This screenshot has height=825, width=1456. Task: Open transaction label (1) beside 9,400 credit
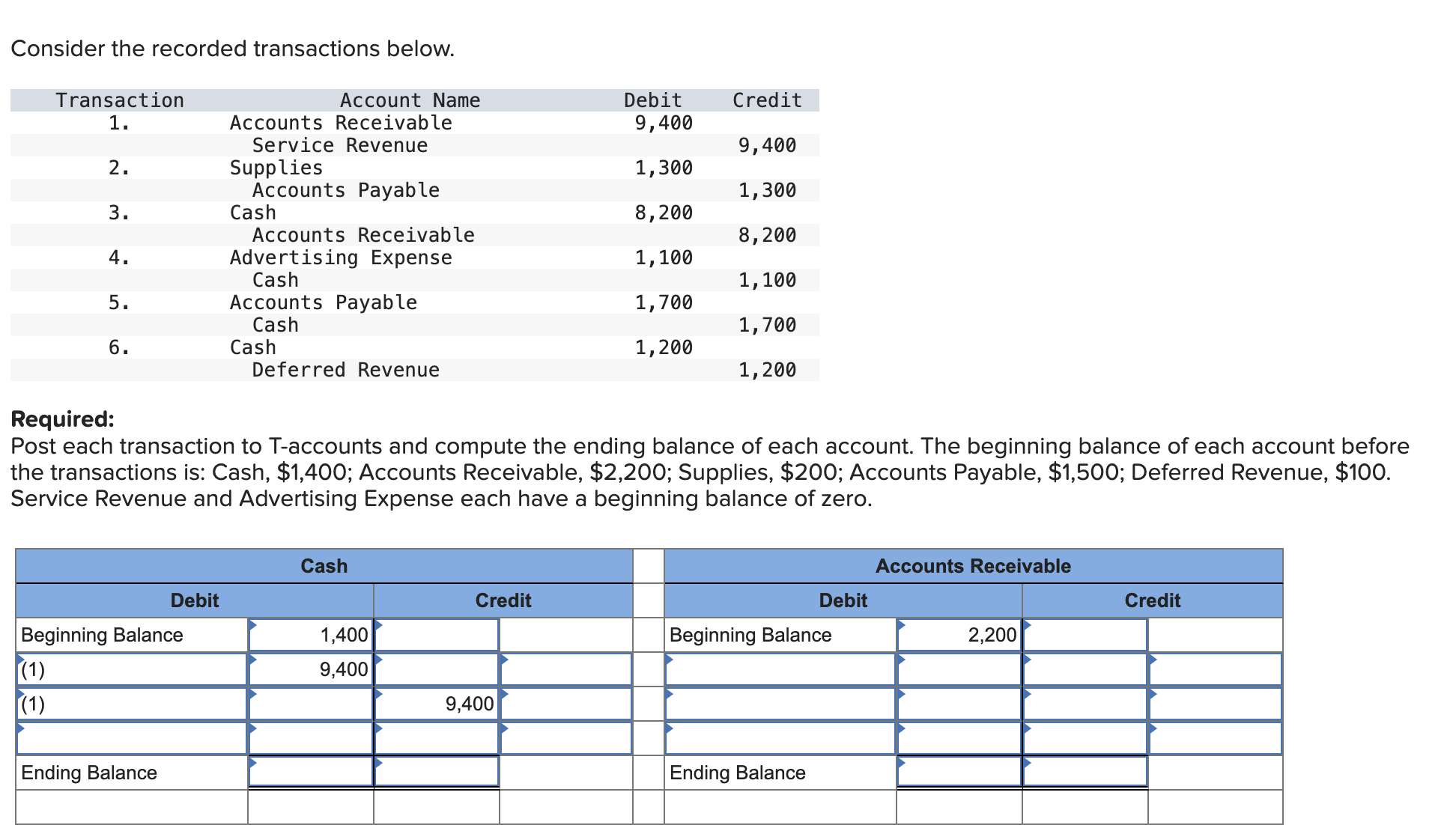132,704
